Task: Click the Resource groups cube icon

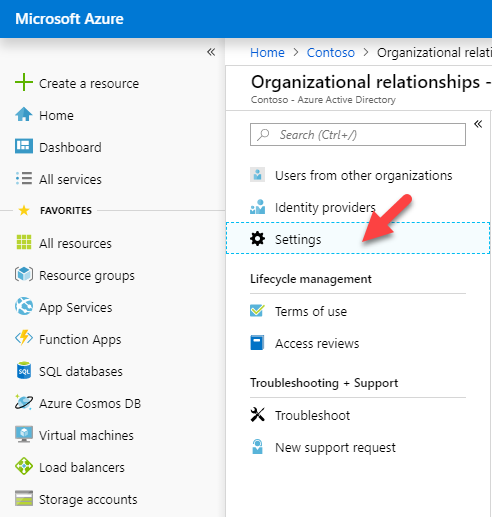Action: tap(24, 274)
